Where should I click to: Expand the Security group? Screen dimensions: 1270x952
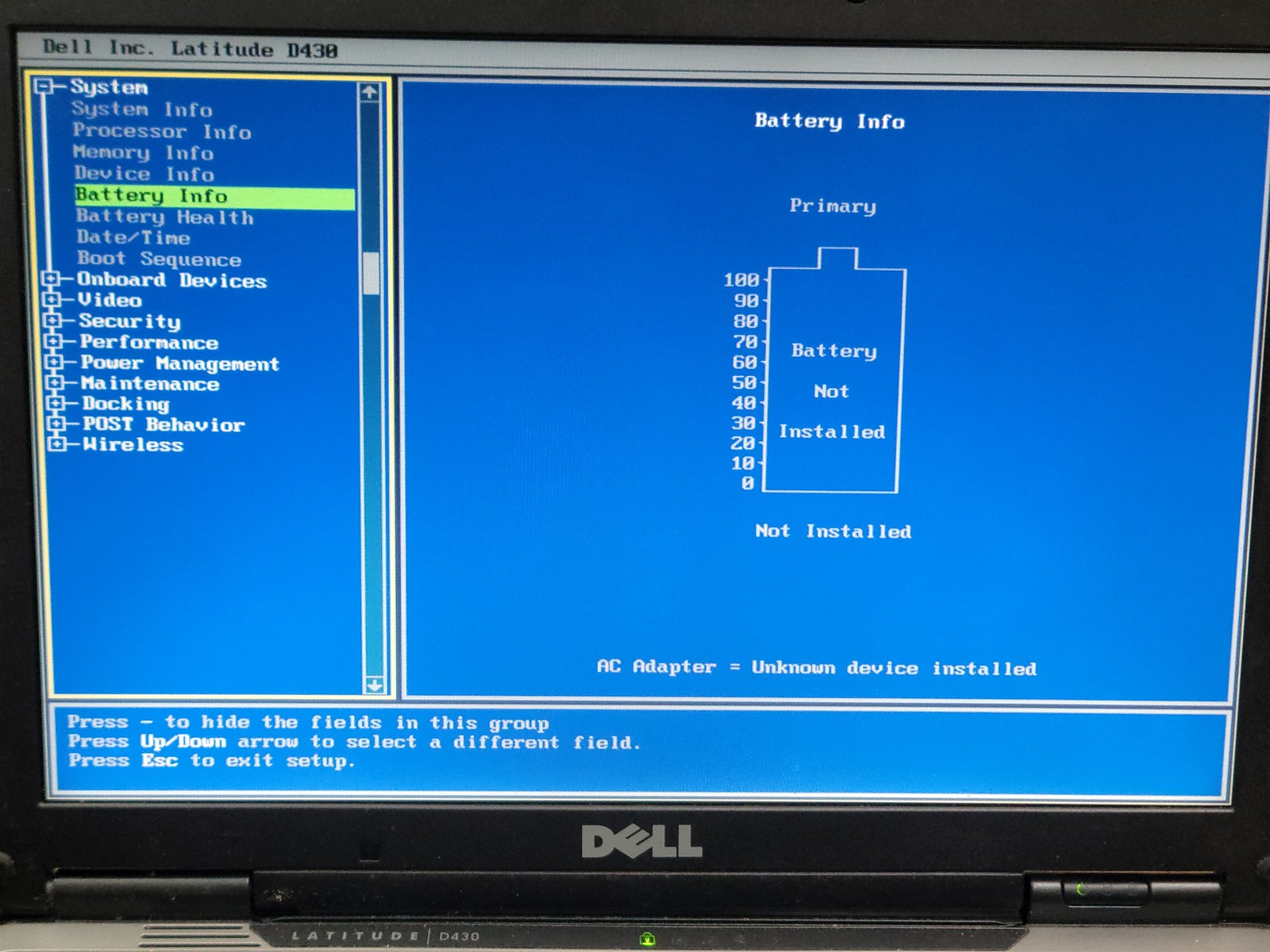[x=53, y=321]
